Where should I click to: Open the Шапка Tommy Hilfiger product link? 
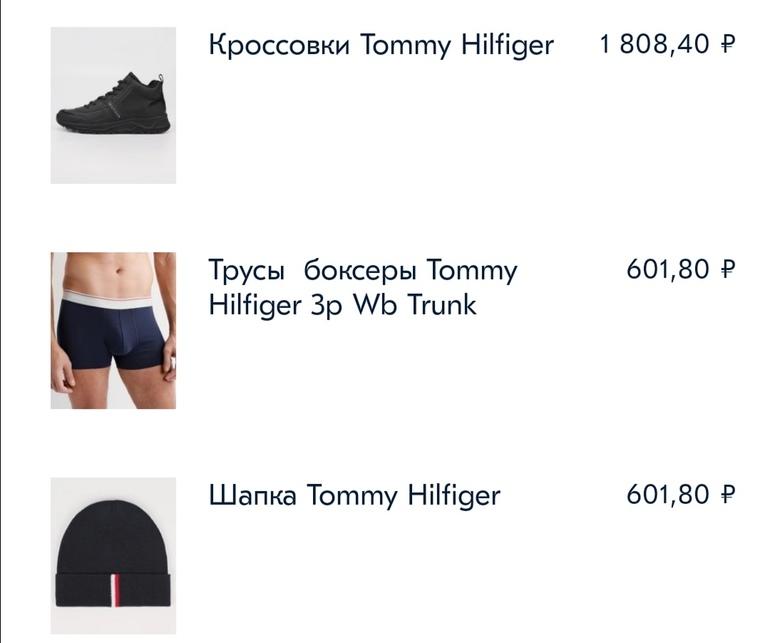(x=354, y=495)
